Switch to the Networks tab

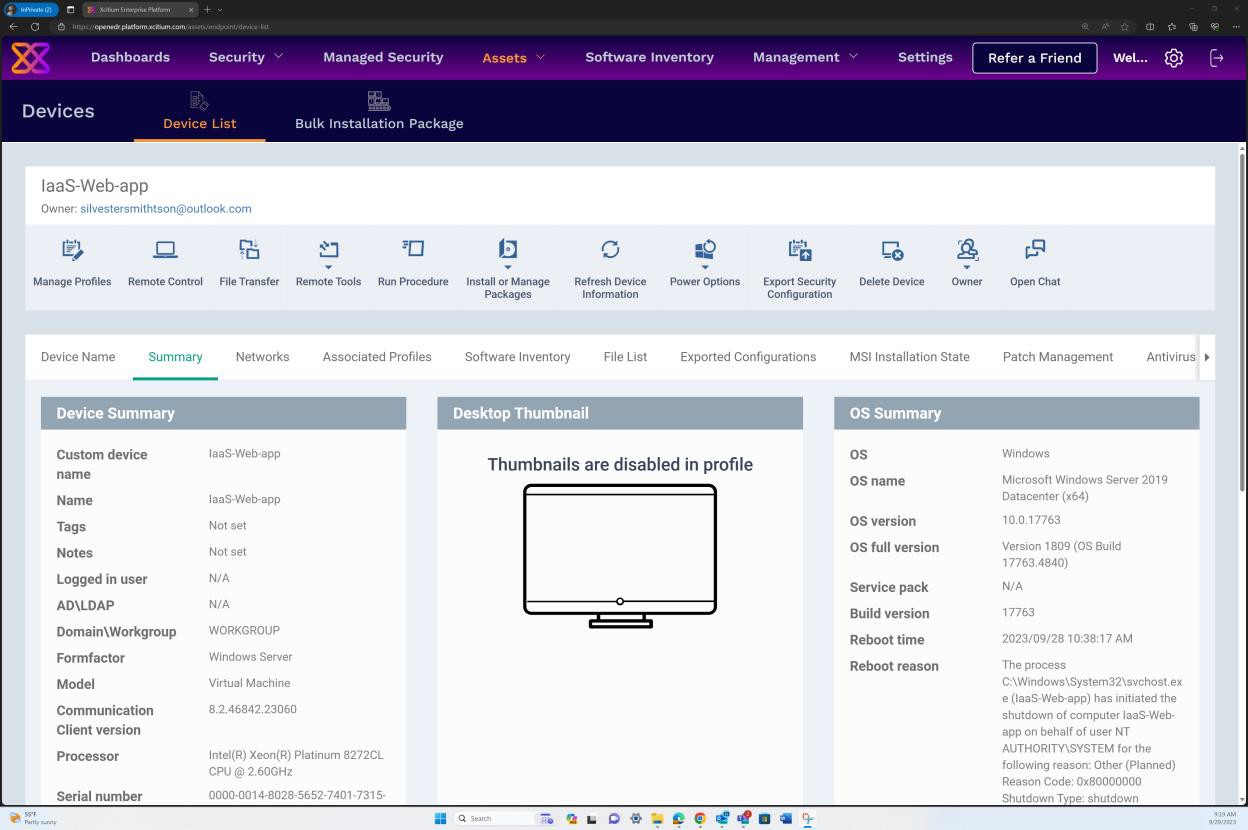(x=262, y=356)
